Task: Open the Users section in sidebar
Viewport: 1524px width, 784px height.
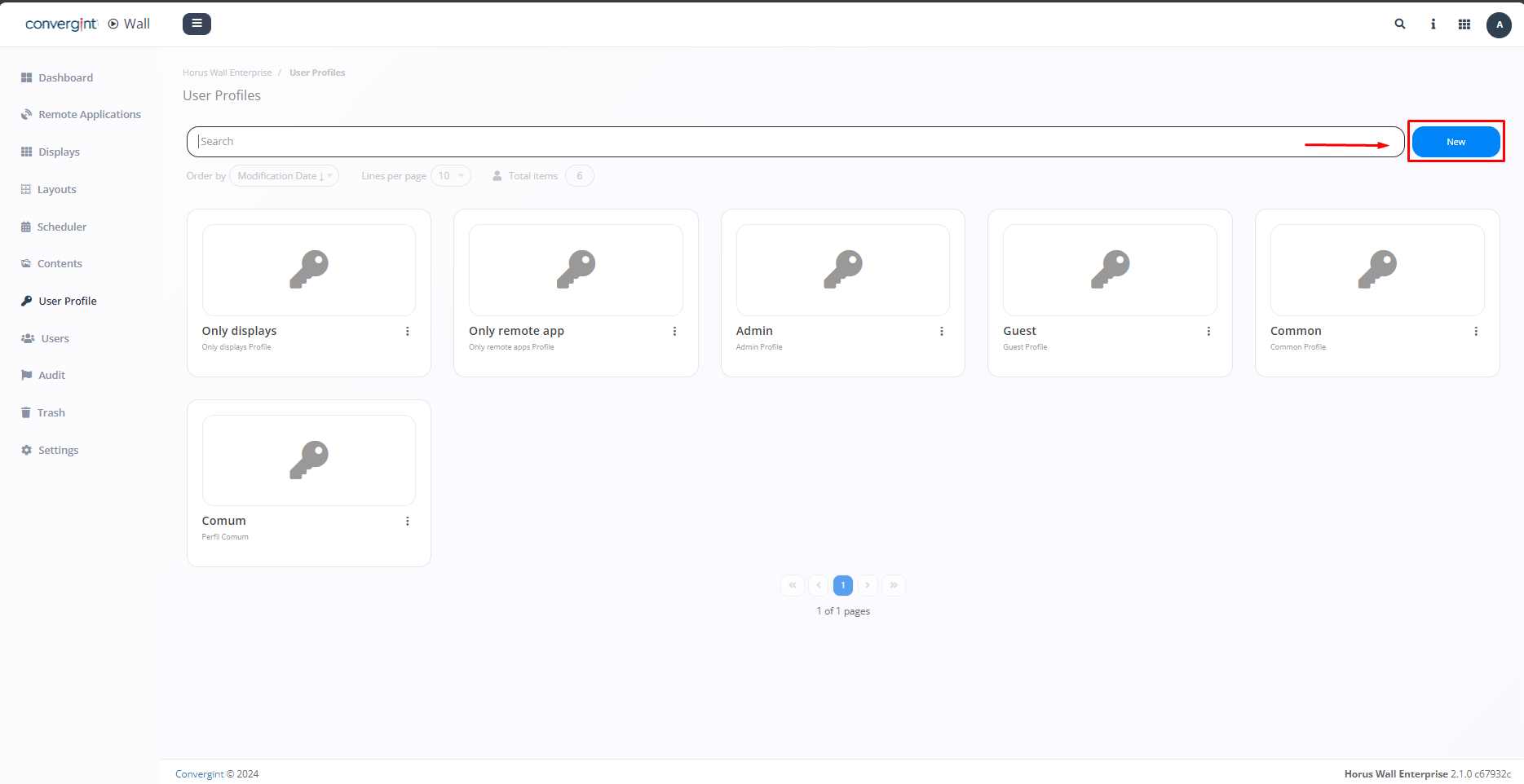Action: coord(55,338)
